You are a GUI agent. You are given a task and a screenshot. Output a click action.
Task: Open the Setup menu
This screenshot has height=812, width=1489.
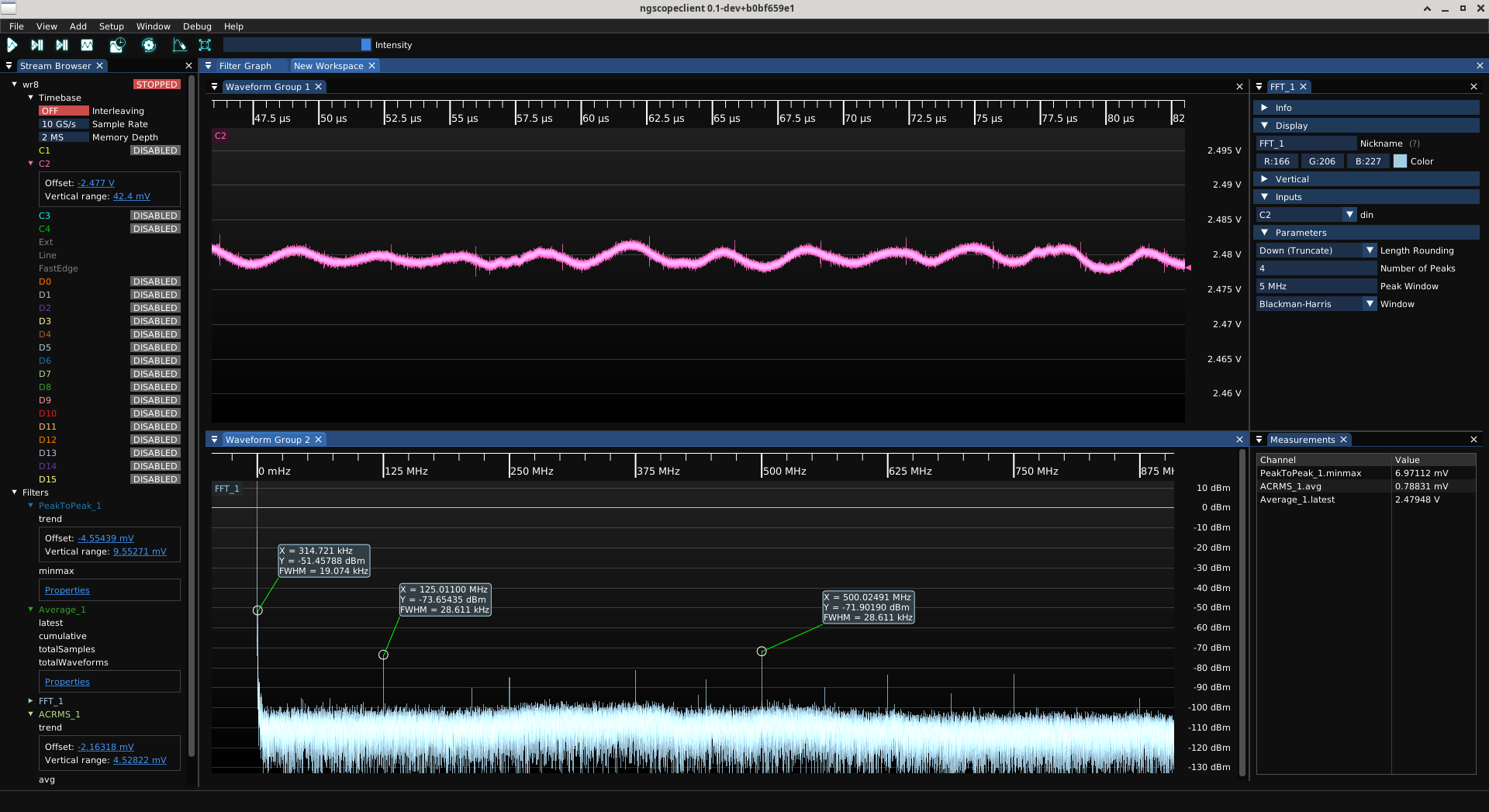click(x=111, y=26)
